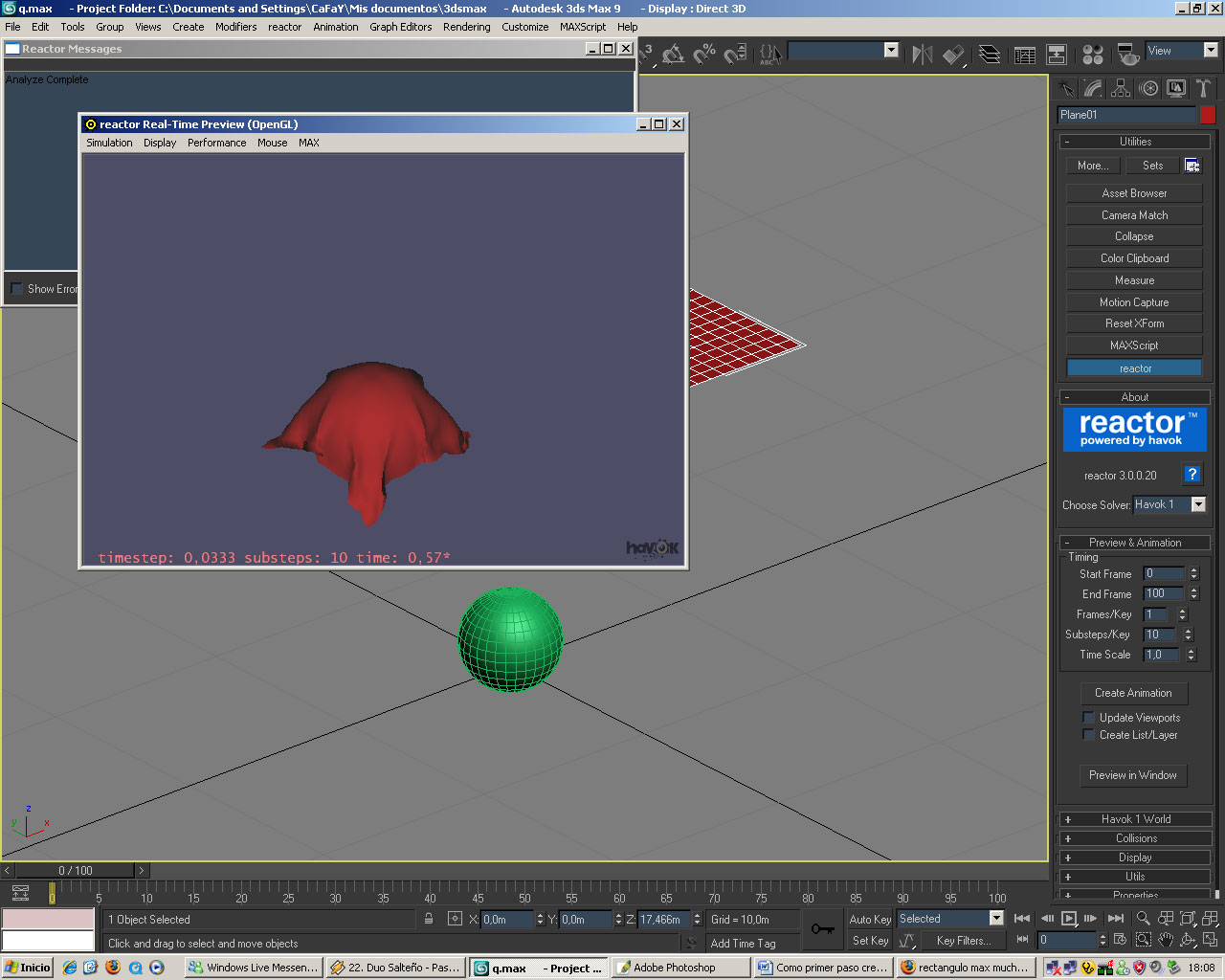This screenshot has height=980, width=1225.
Task: Click the time slider 0 / 100 thumb
Action: point(76,871)
